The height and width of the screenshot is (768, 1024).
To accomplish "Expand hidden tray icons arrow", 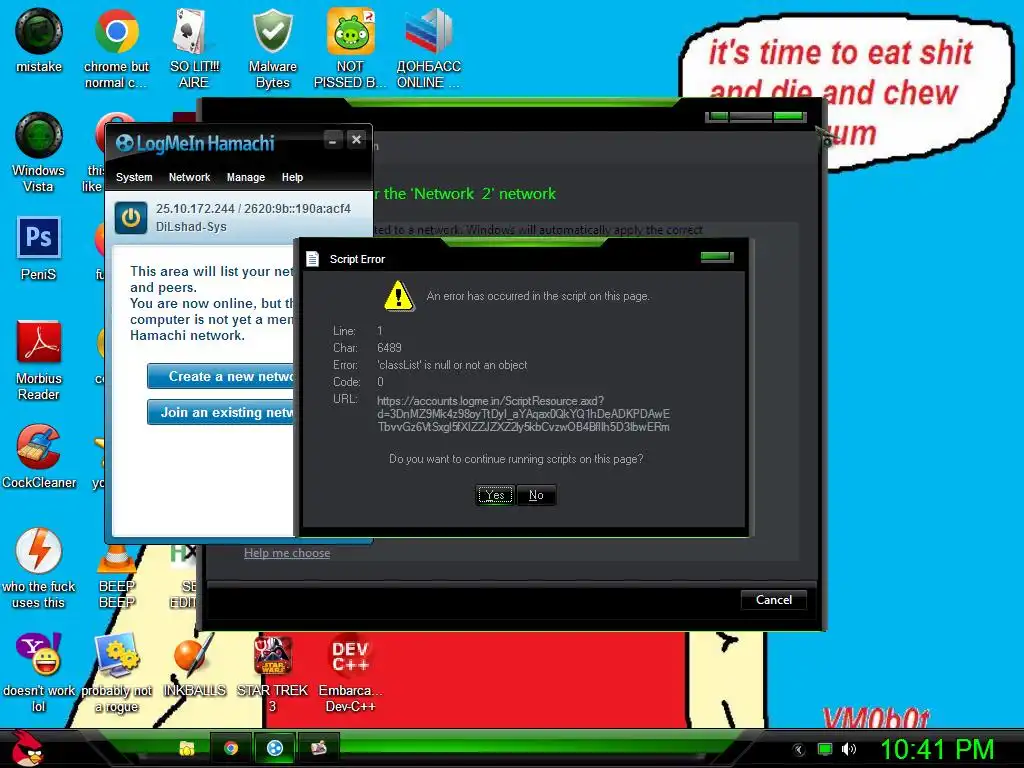I will point(798,749).
